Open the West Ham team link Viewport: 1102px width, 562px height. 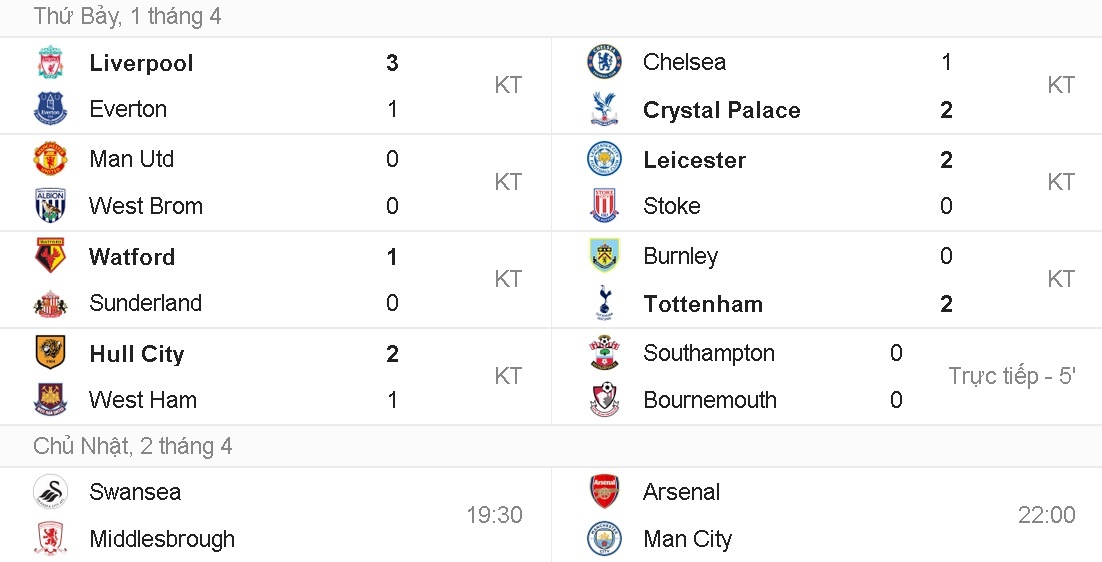[143, 400]
